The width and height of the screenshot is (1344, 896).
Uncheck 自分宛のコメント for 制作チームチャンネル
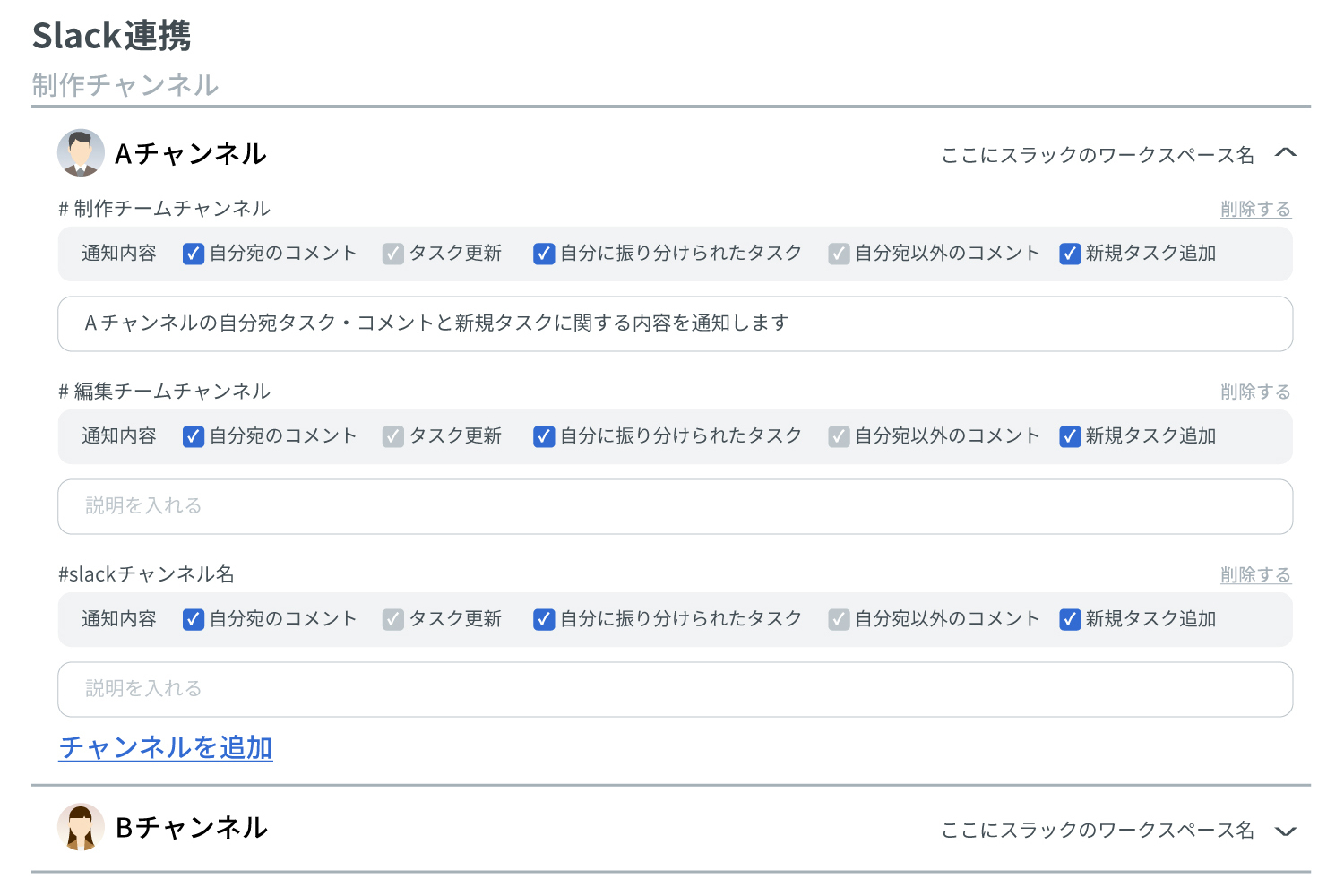[x=193, y=254]
